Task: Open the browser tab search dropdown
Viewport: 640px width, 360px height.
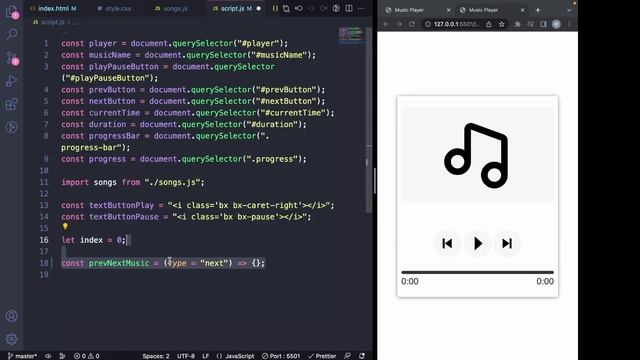Action: point(569,10)
